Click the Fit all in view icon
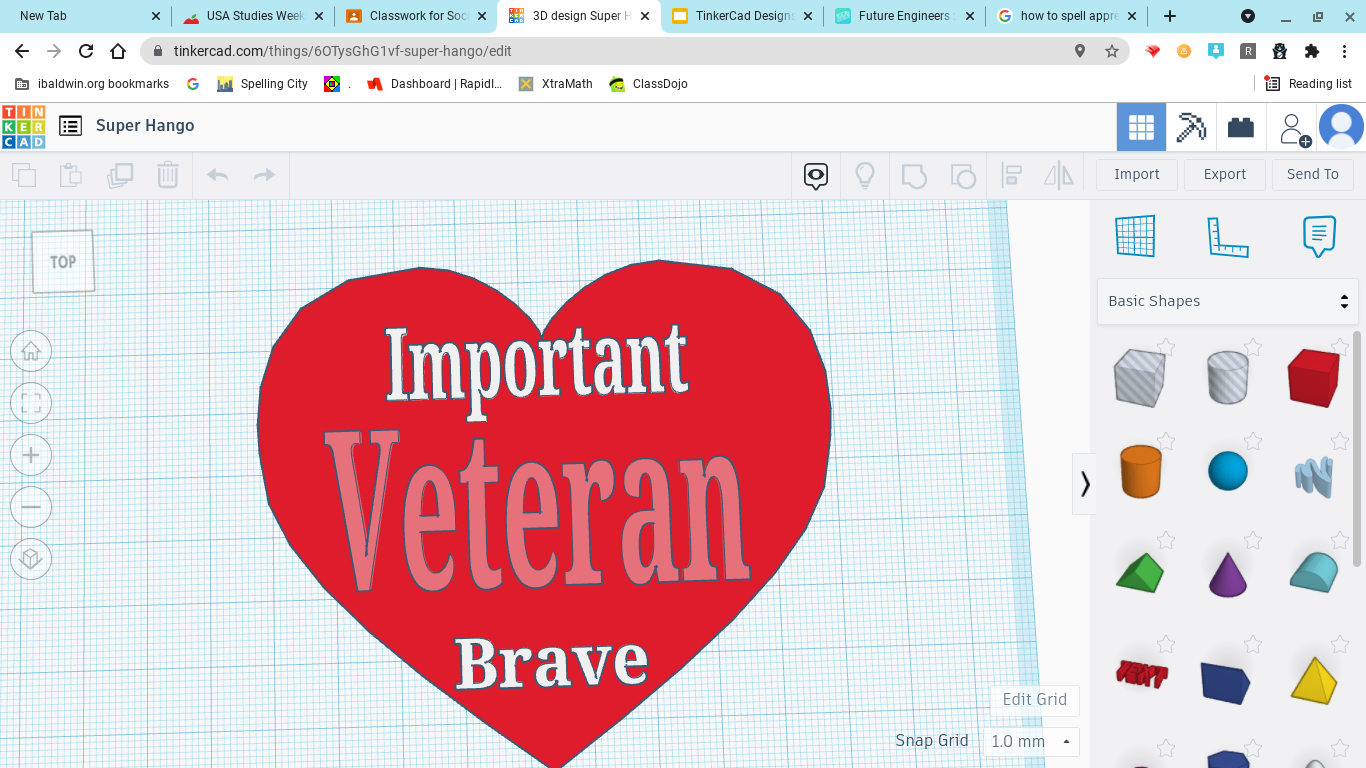Image resolution: width=1366 pixels, height=768 pixels. pos(31,403)
